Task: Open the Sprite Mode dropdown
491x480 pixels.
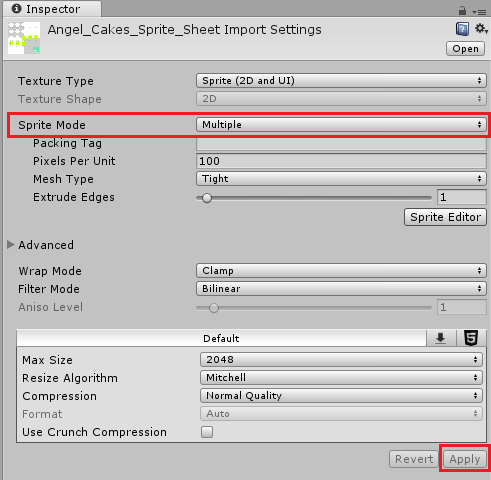Action: [341, 125]
